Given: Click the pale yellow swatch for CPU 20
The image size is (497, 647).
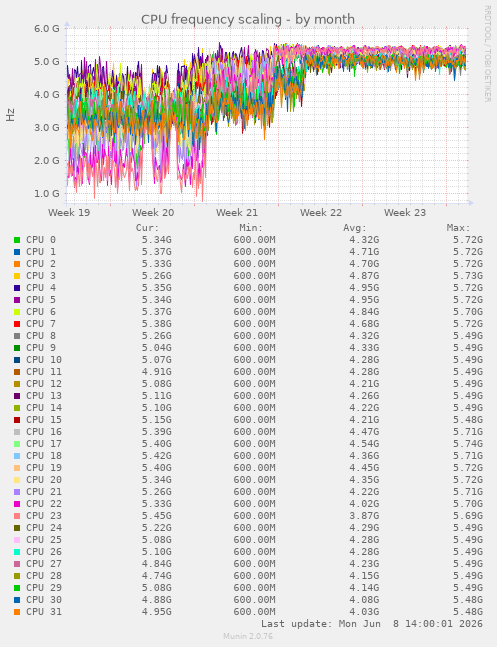Looking at the screenshot, I should [x=17, y=479].
